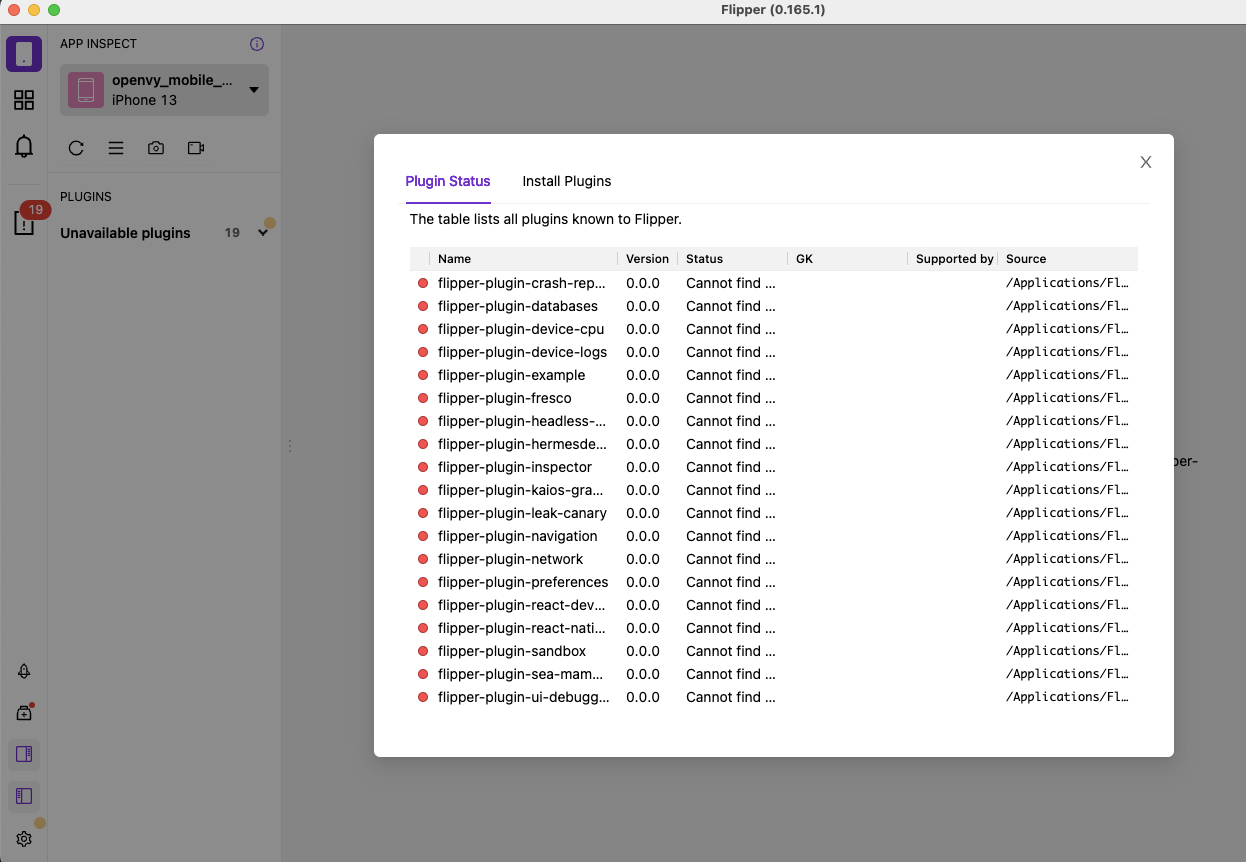Collapse the Unavailable plugins chevron
Viewport: 1246px width, 862px height.
(262, 231)
